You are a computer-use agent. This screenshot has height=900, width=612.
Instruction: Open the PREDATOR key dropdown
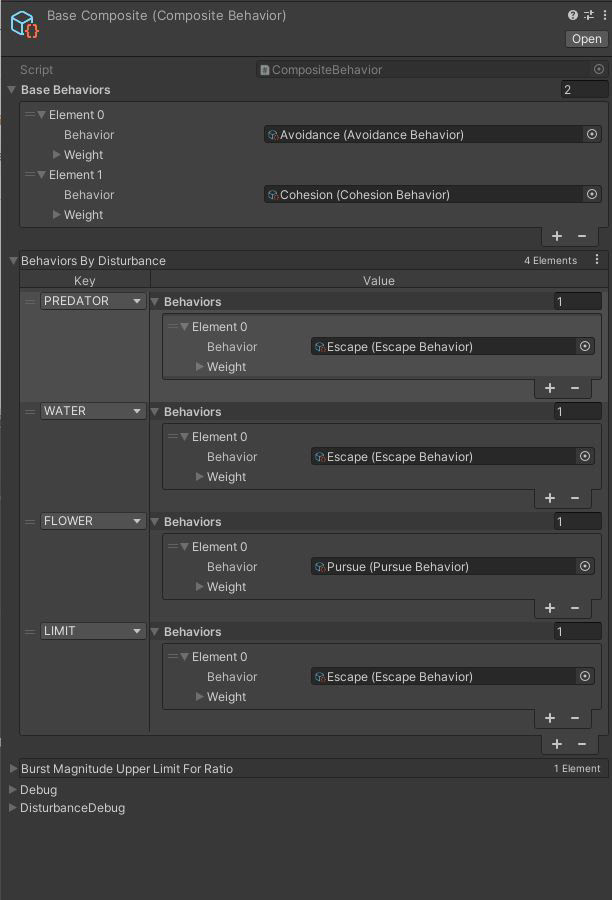tap(93, 301)
